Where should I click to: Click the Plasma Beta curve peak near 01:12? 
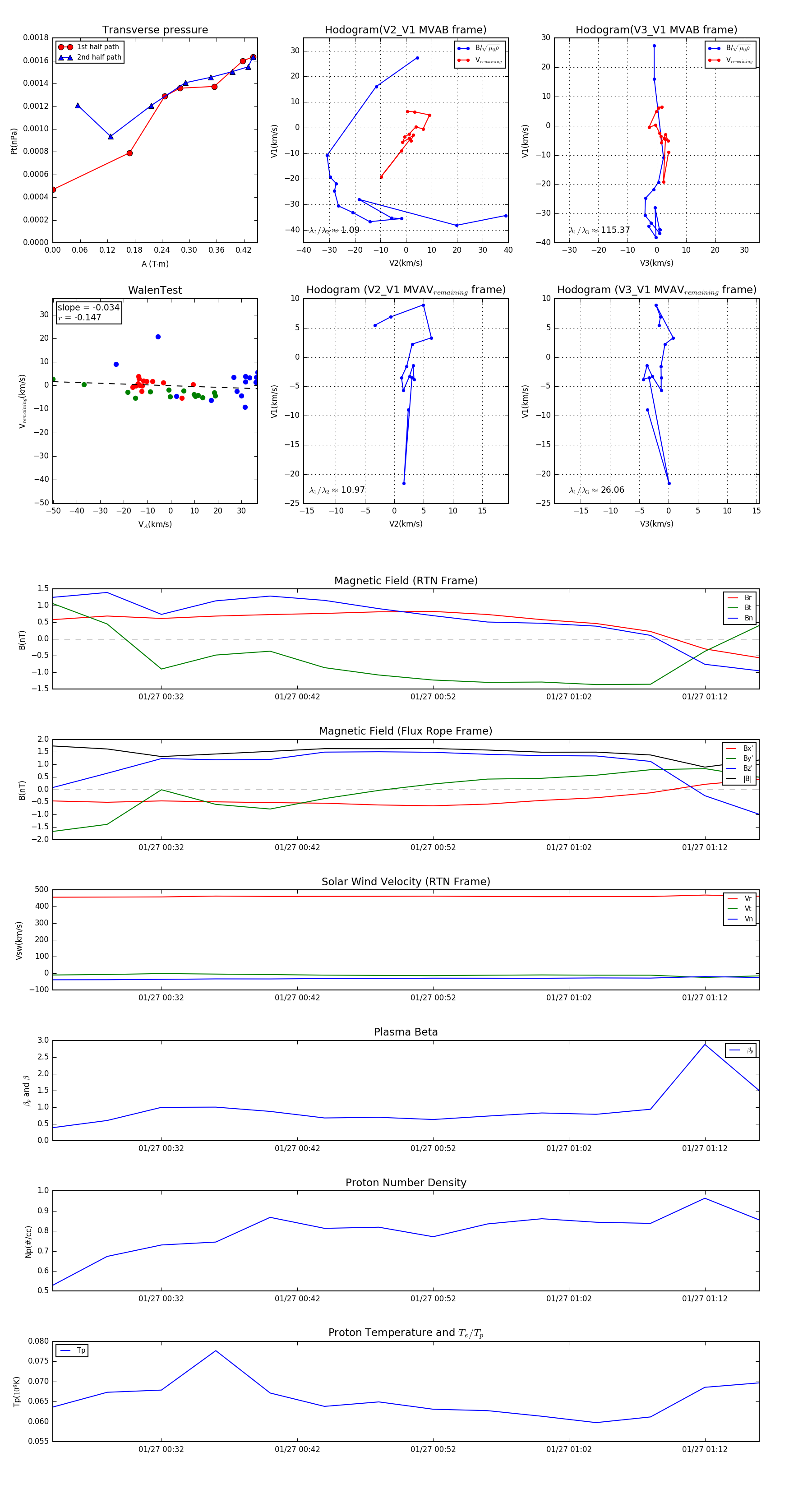tap(705, 1044)
